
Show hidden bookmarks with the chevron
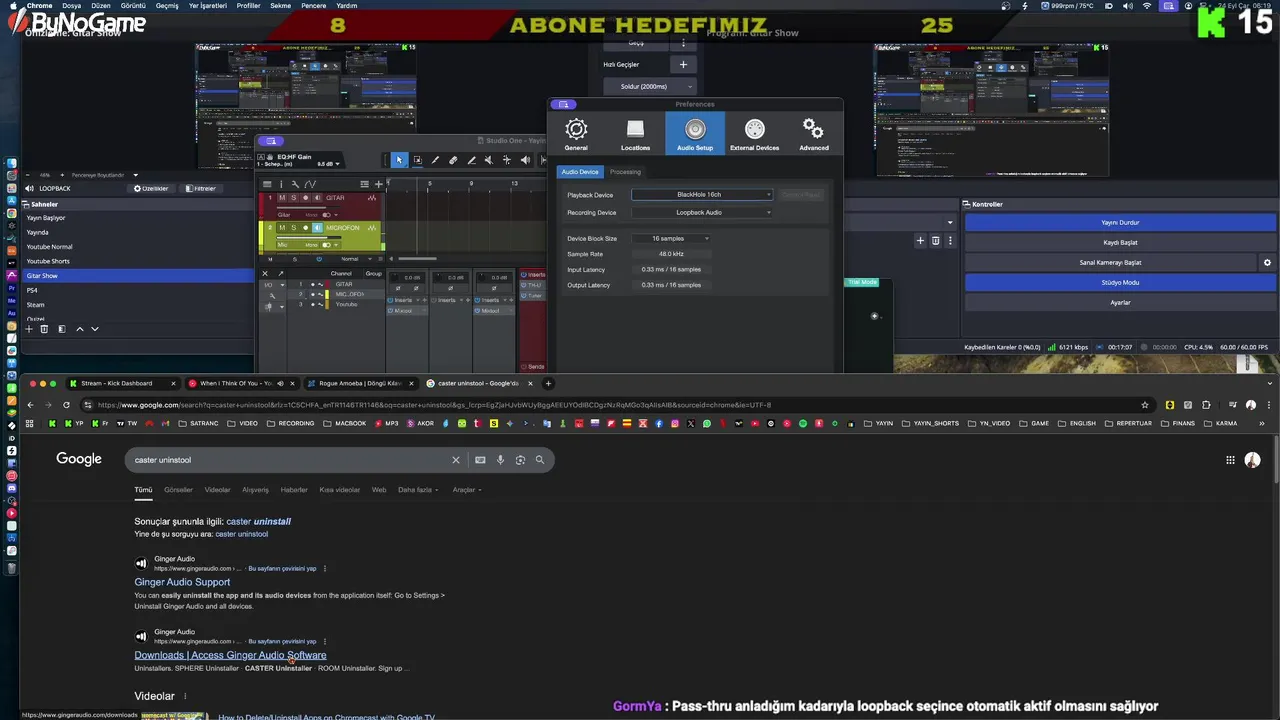click(1261, 424)
